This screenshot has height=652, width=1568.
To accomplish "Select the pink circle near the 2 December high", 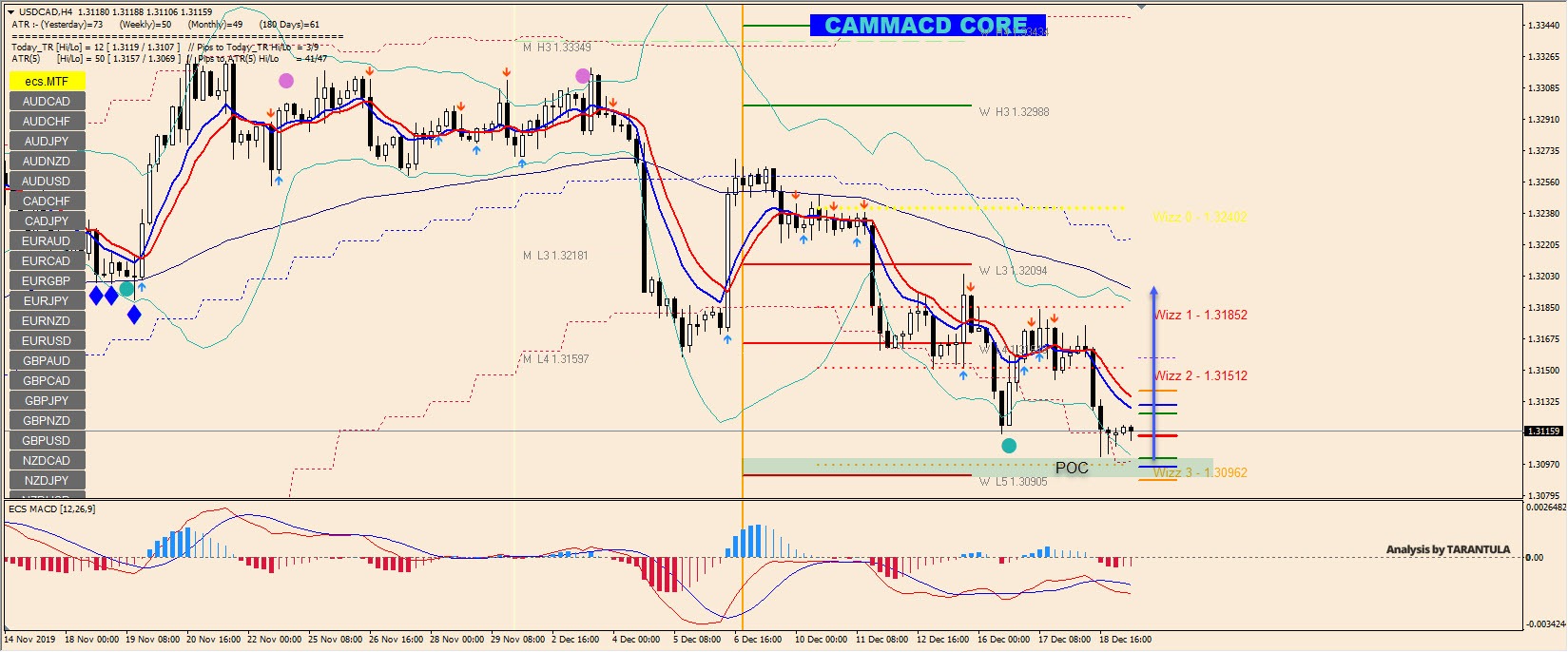I will coord(583,76).
